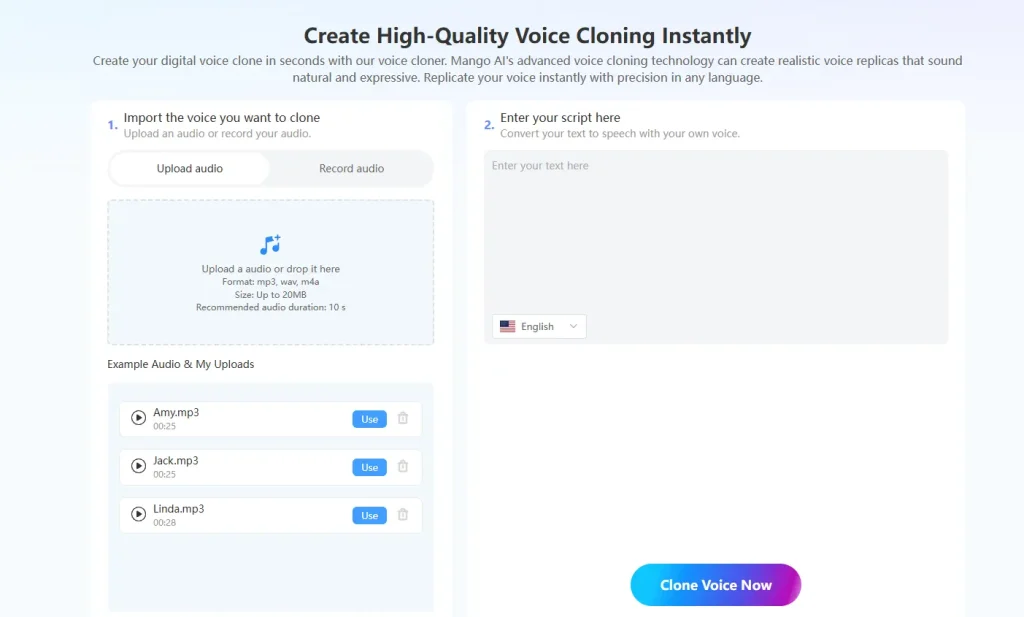Click the music note upload icon
Image resolution: width=1024 pixels, height=617 pixels.
pyautogui.click(x=270, y=243)
